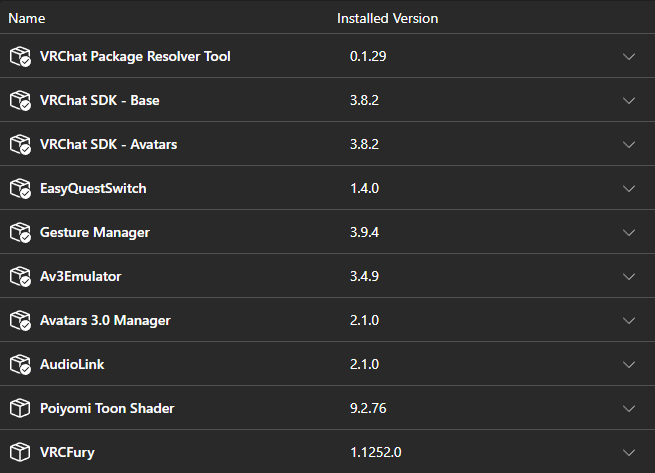Click the EasyQuestSwitch package icon
Screen dimensions: 655x473
click(20, 188)
